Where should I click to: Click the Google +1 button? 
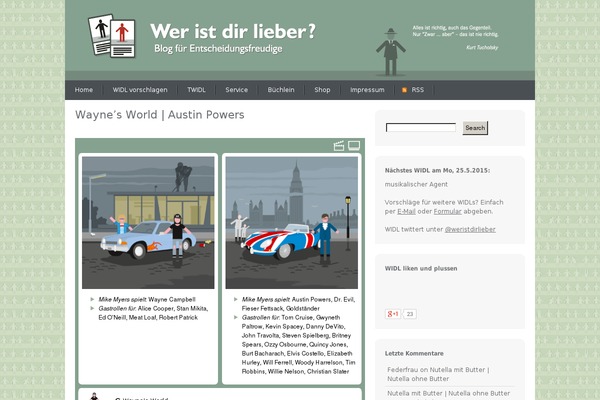tap(393, 314)
